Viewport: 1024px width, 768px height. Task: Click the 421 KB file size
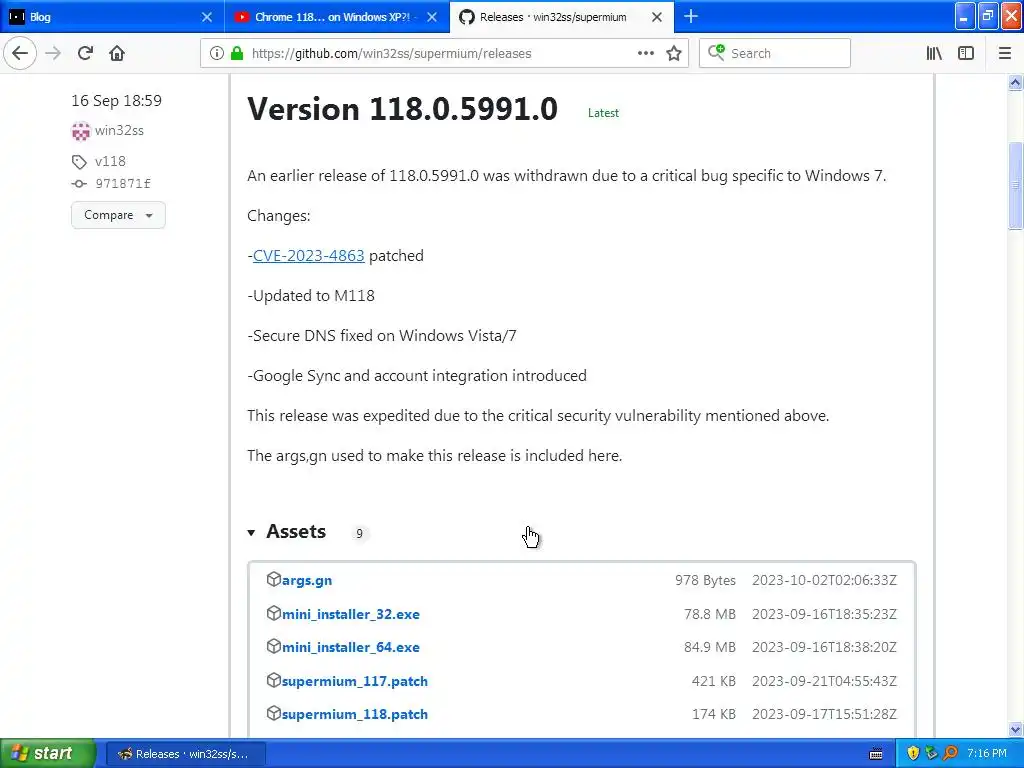coord(714,681)
